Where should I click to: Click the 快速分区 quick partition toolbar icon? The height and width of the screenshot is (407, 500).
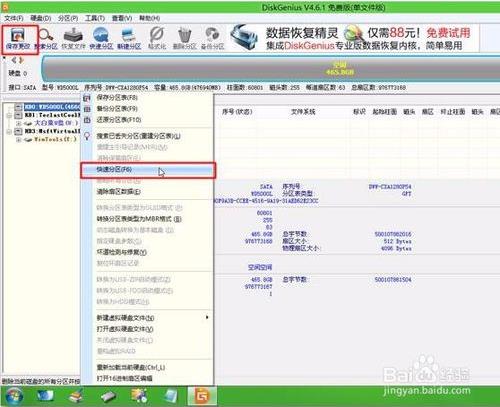click(101, 39)
